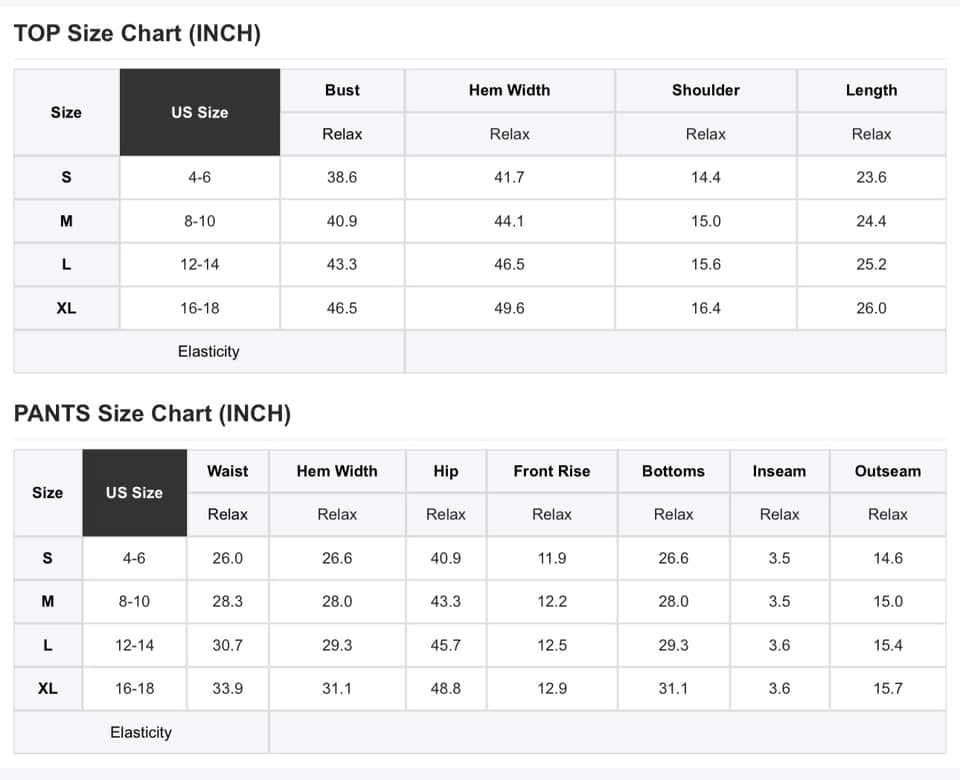Click the Length column header
Viewport: 960px width, 780px height.
(871, 90)
